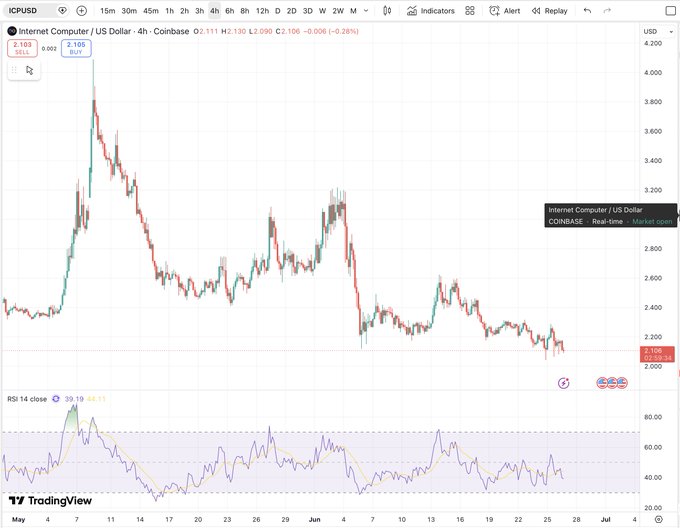The image size is (680, 528).
Task: Choose the 12h timeframe
Action: (x=262, y=11)
